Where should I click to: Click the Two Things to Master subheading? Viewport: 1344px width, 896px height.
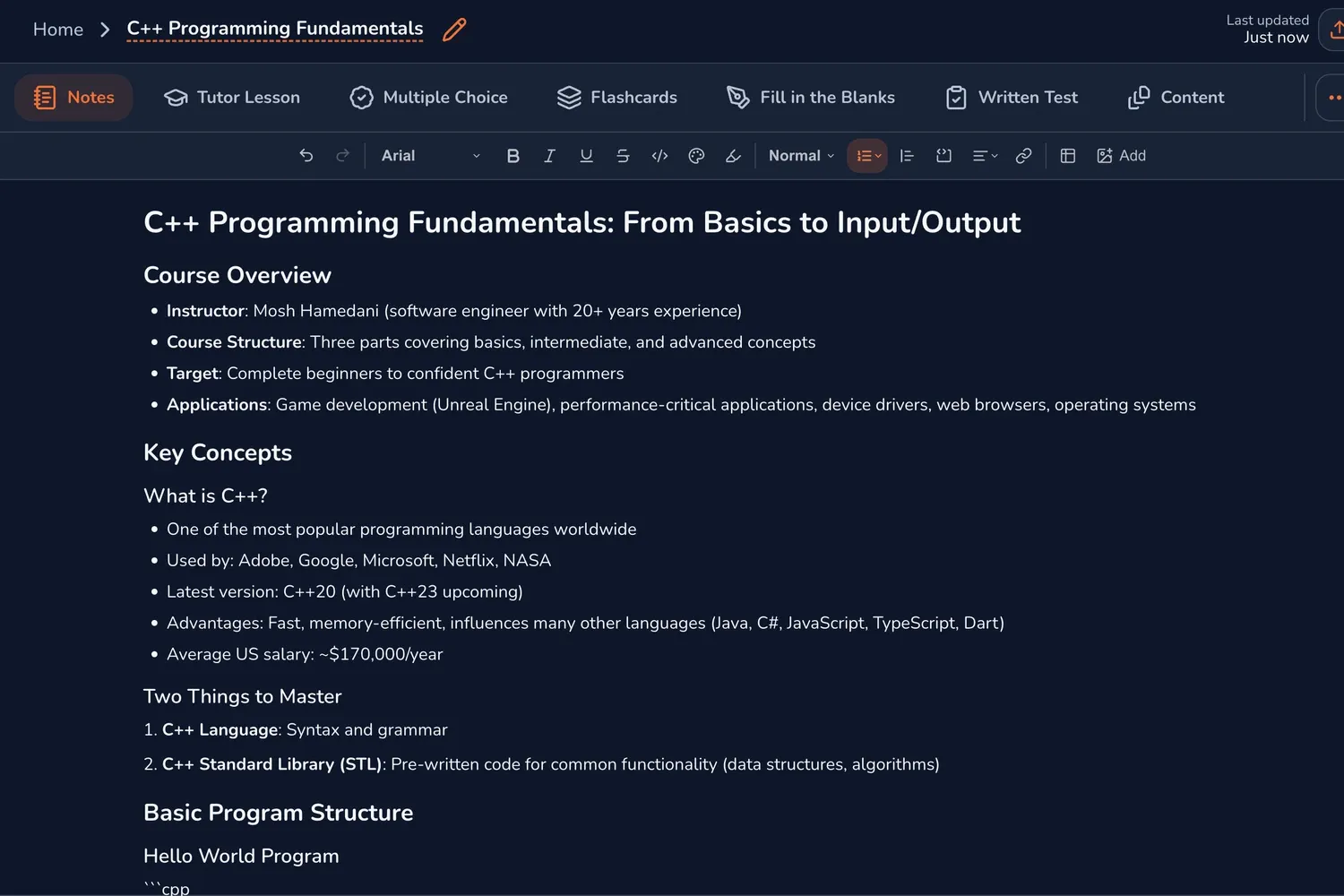[x=243, y=696]
